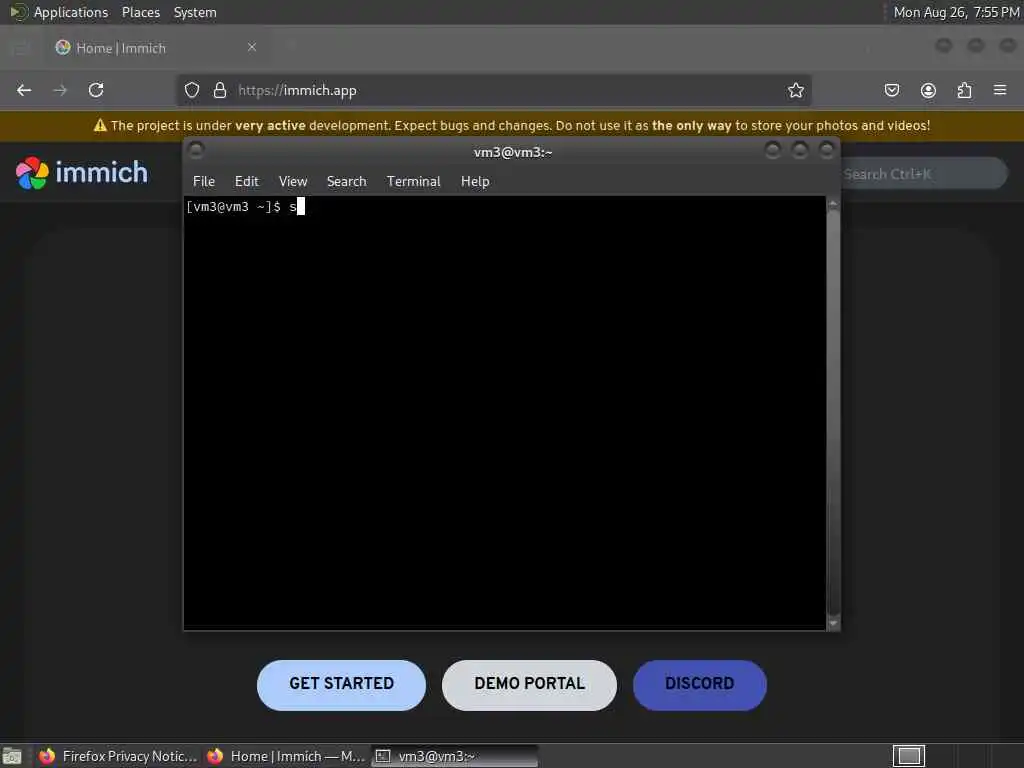Click the padlock site info icon
This screenshot has height=768, width=1024.
coord(220,90)
